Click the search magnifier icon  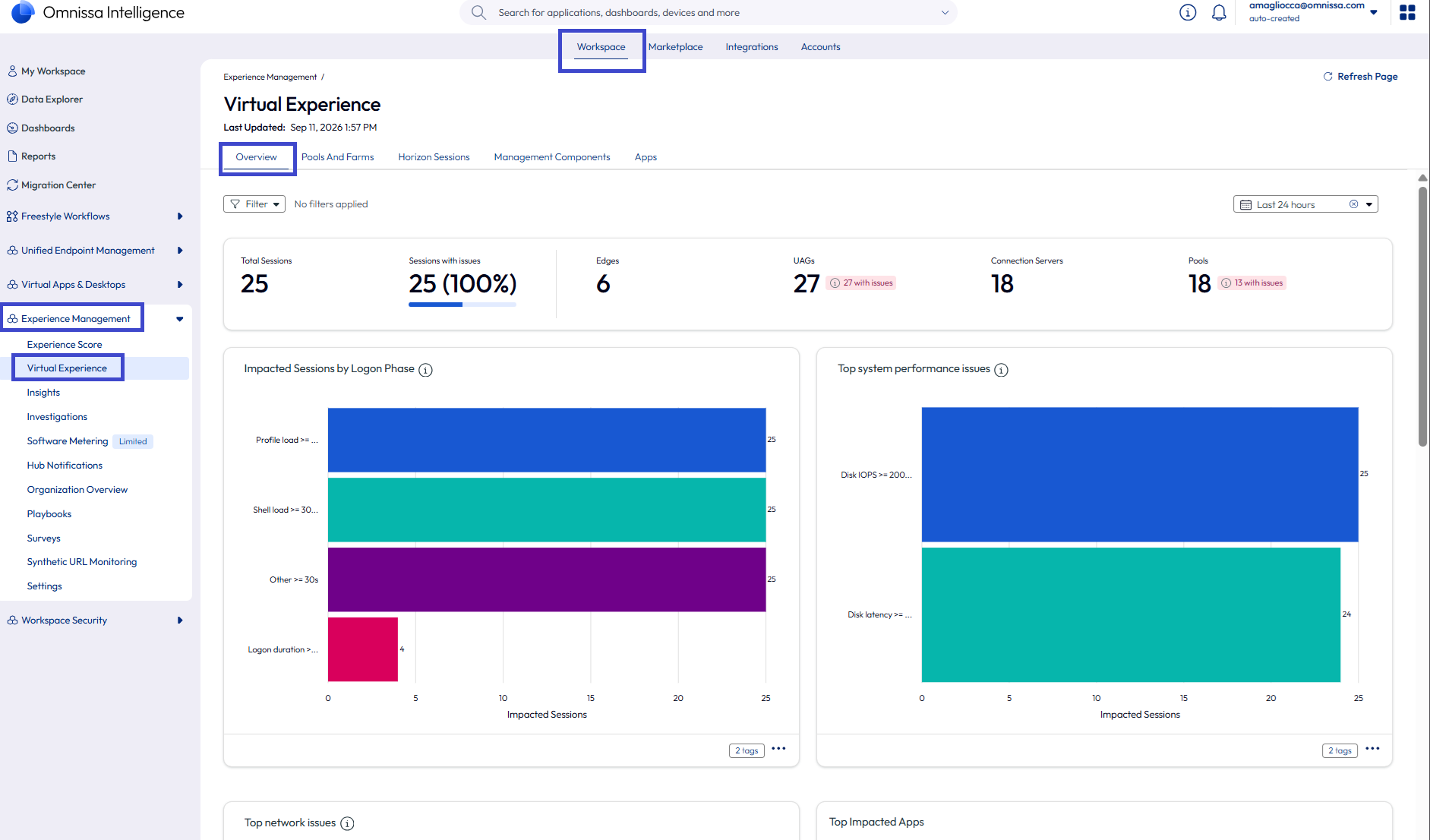pos(478,12)
